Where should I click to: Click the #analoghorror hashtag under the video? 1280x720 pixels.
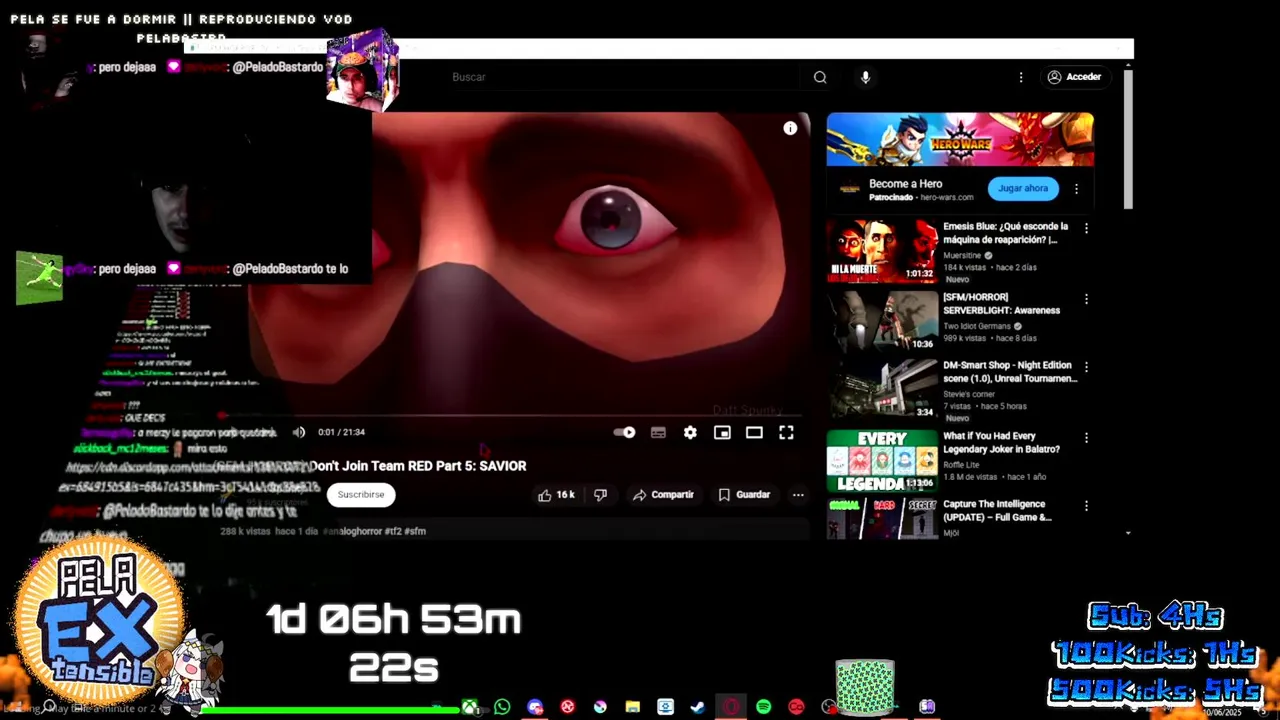pyautogui.click(x=352, y=531)
